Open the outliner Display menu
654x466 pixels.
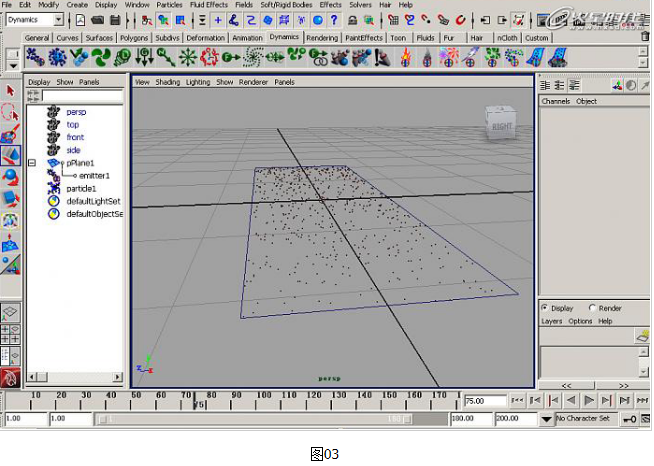tap(39, 82)
